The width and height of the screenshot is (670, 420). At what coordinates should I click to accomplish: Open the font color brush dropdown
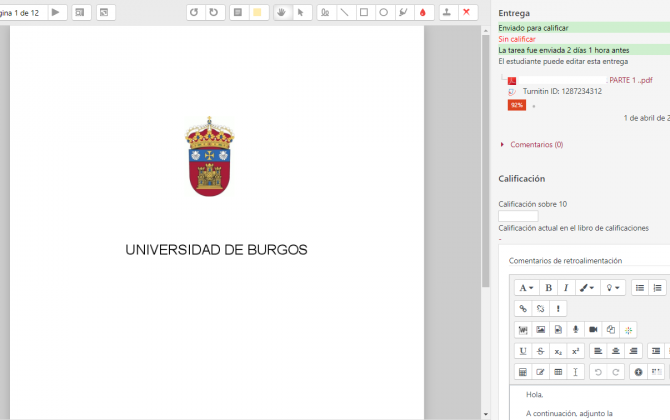point(587,288)
